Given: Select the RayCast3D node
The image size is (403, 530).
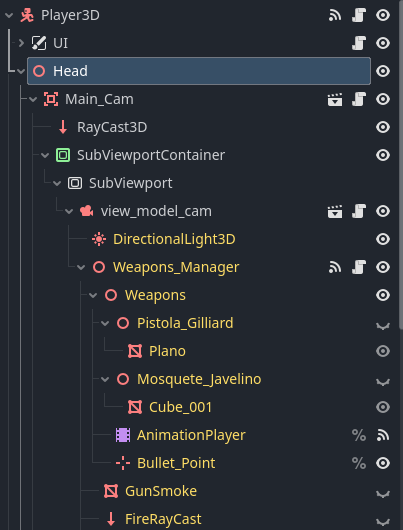Looking at the screenshot, I should [x=112, y=127].
